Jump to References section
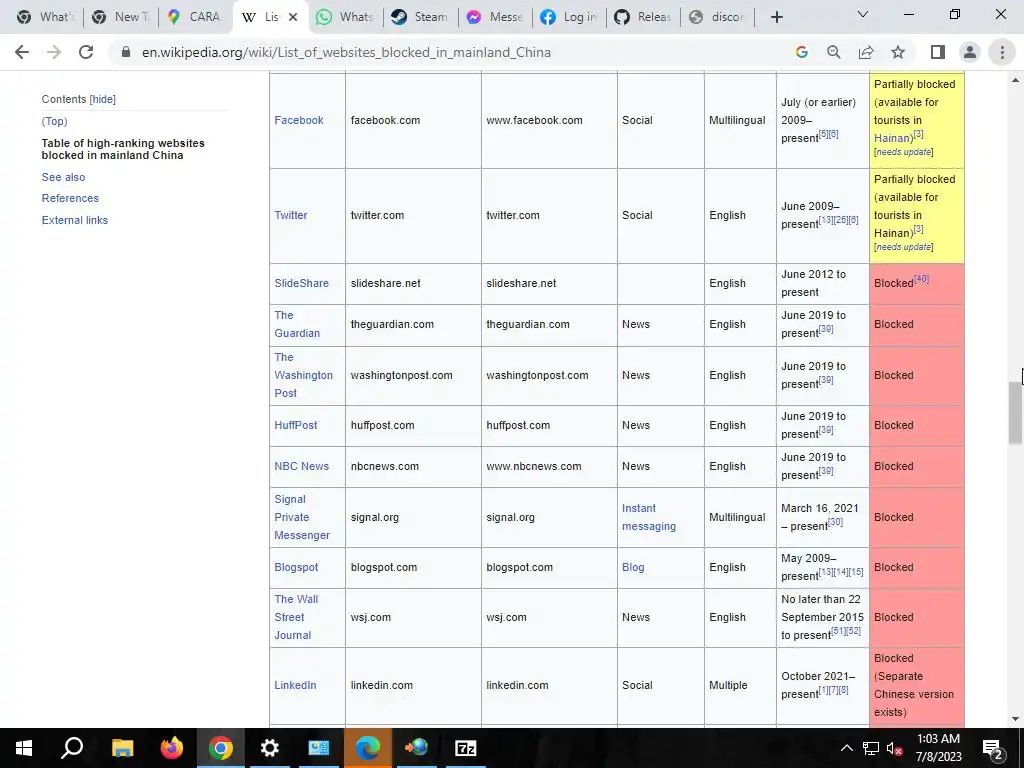1024x768 pixels. (x=70, y=199)
